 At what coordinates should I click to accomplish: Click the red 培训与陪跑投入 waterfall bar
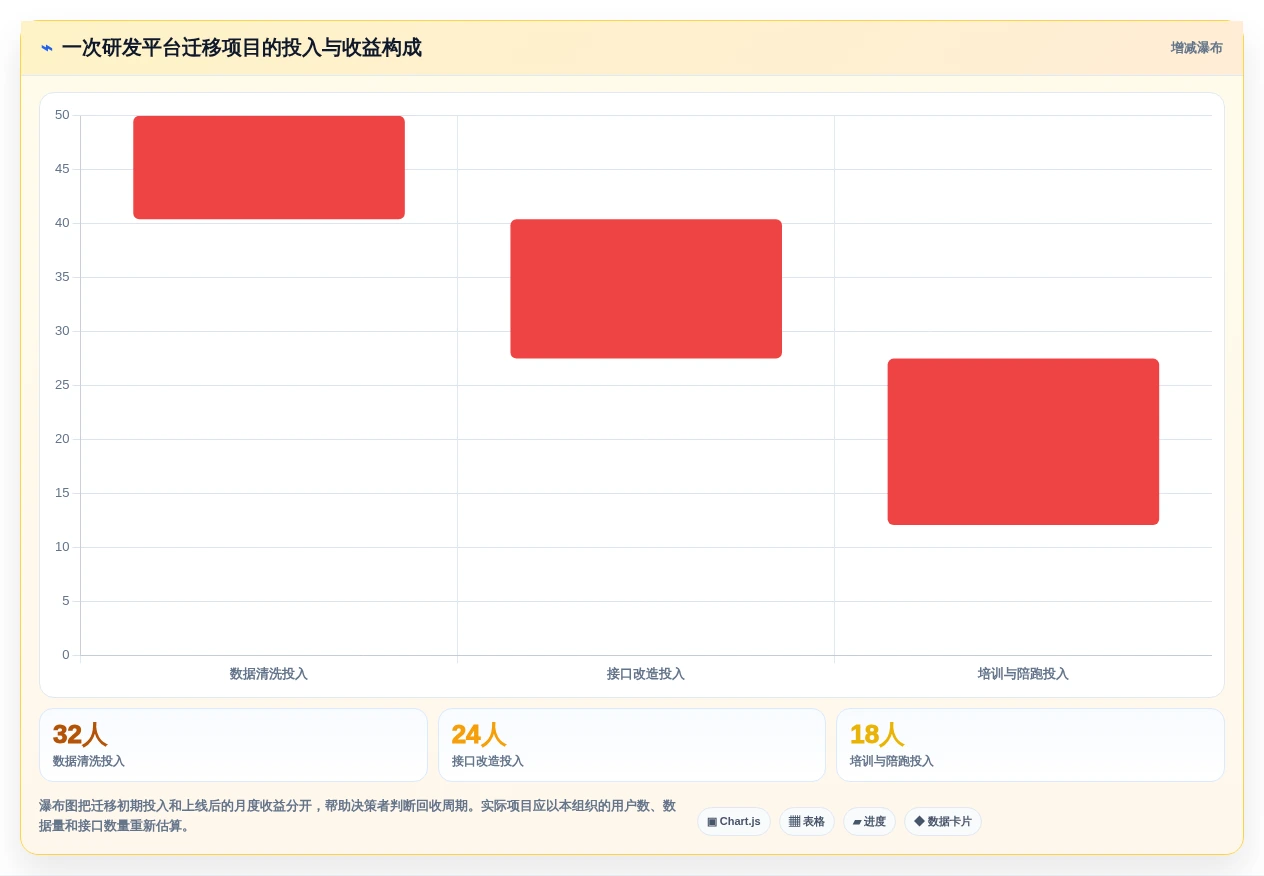click(1023, 442)
